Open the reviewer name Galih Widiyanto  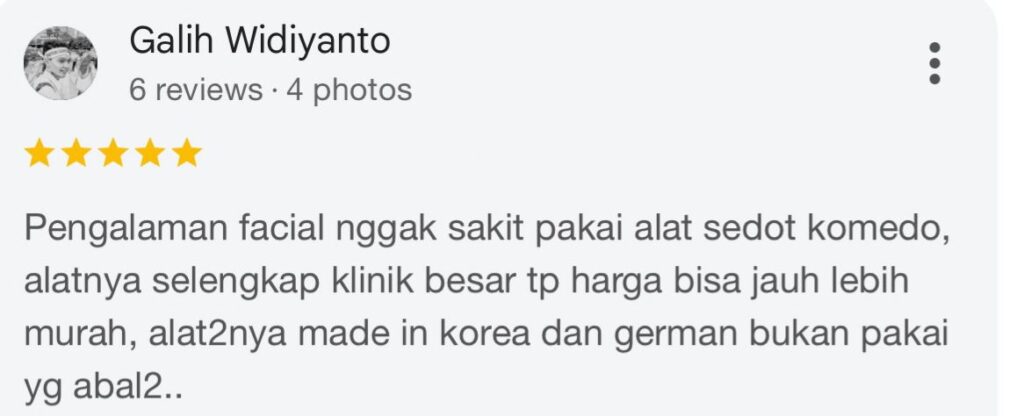point(259,41)
